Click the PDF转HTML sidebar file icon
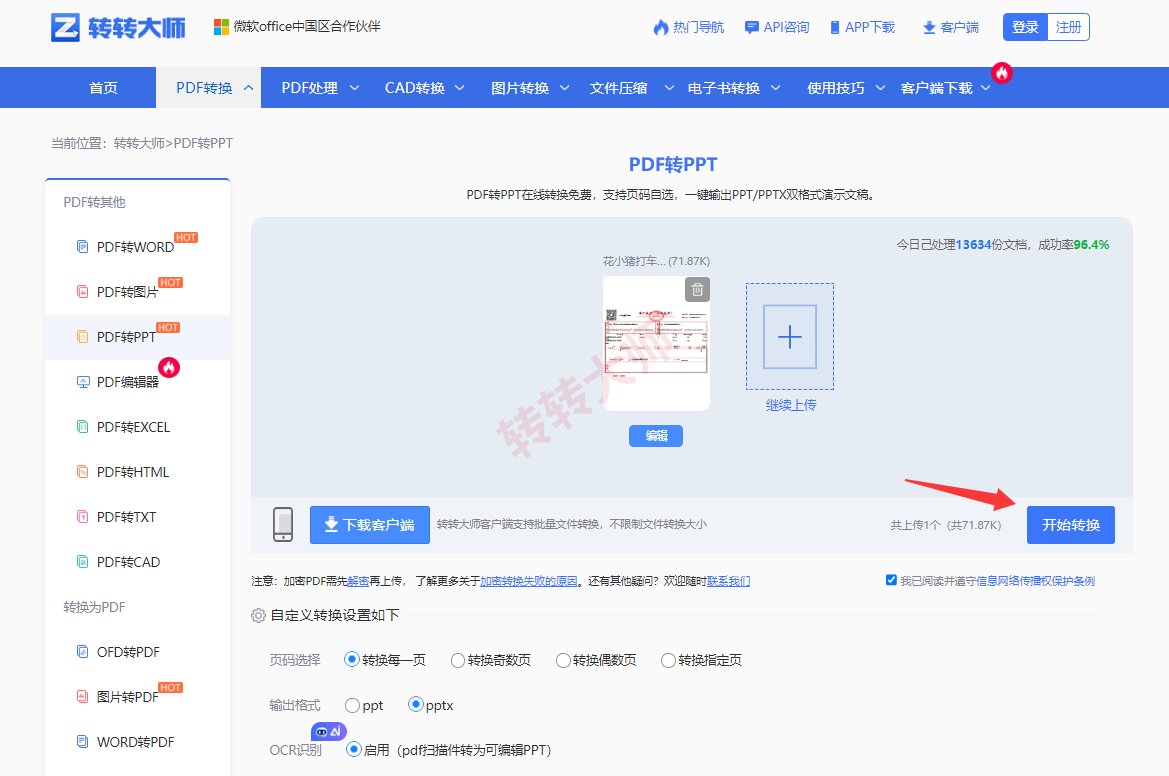The image size is (1169, 776). click(x=83, y=472)
